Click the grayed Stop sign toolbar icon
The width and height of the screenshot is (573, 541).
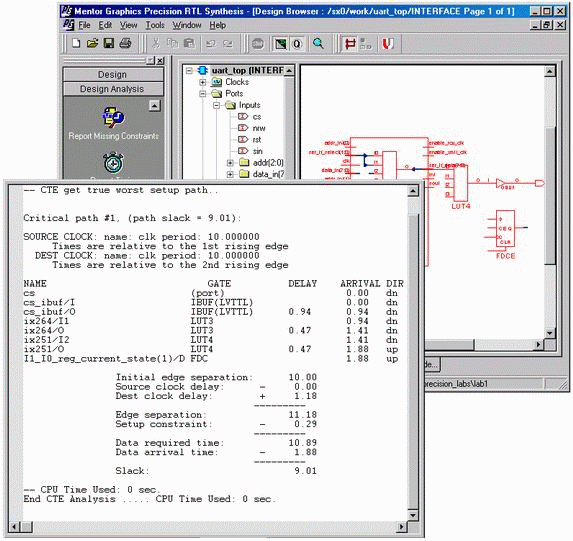click(x=258, y=44)
